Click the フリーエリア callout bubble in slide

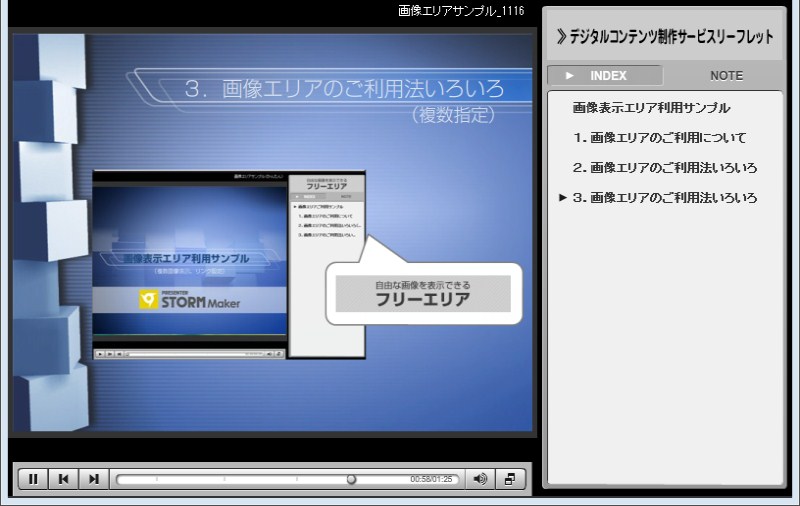422,293
